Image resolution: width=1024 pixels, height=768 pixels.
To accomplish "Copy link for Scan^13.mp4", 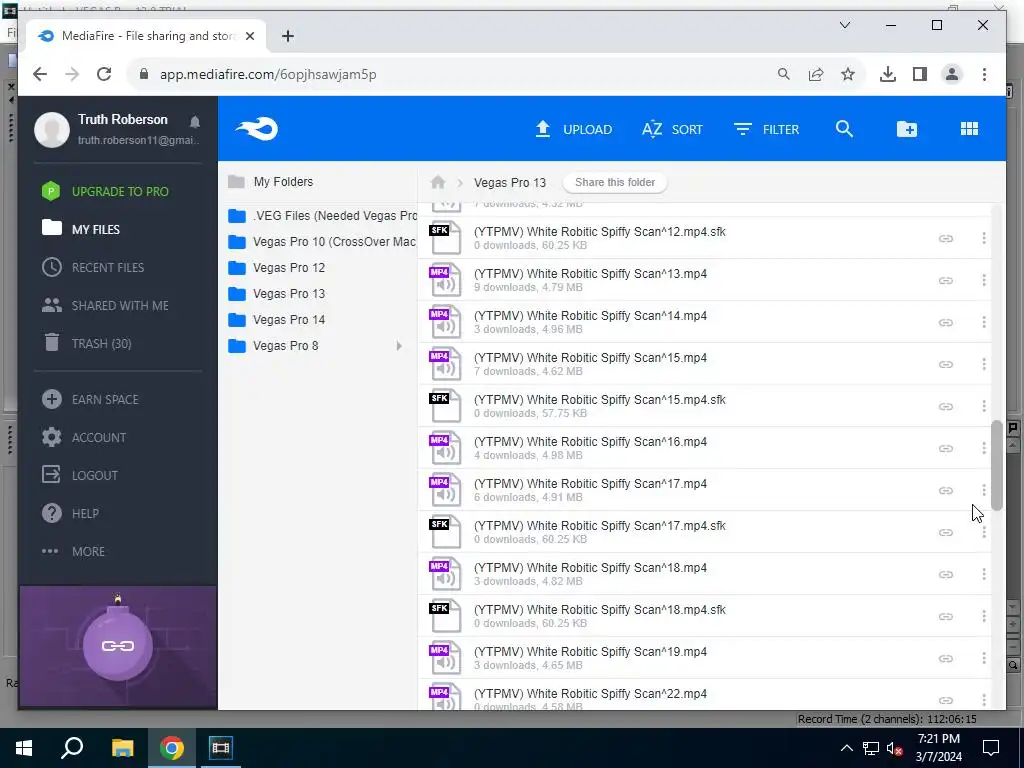I will 945,280.
